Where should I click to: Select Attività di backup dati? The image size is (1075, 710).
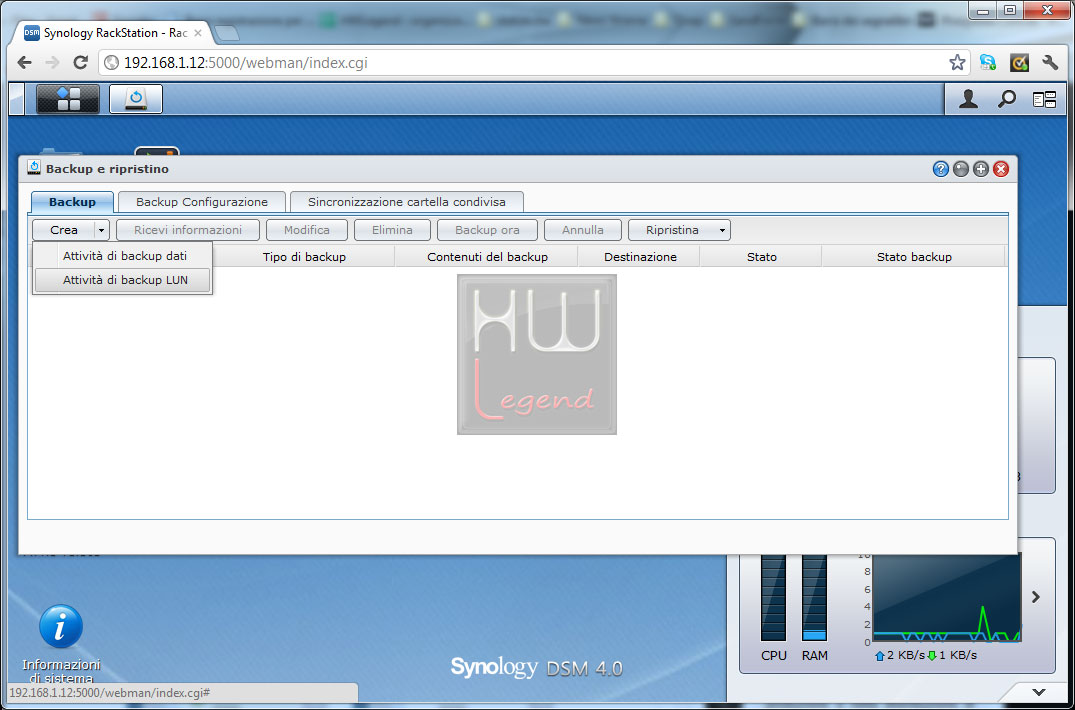tap(124, 256)
